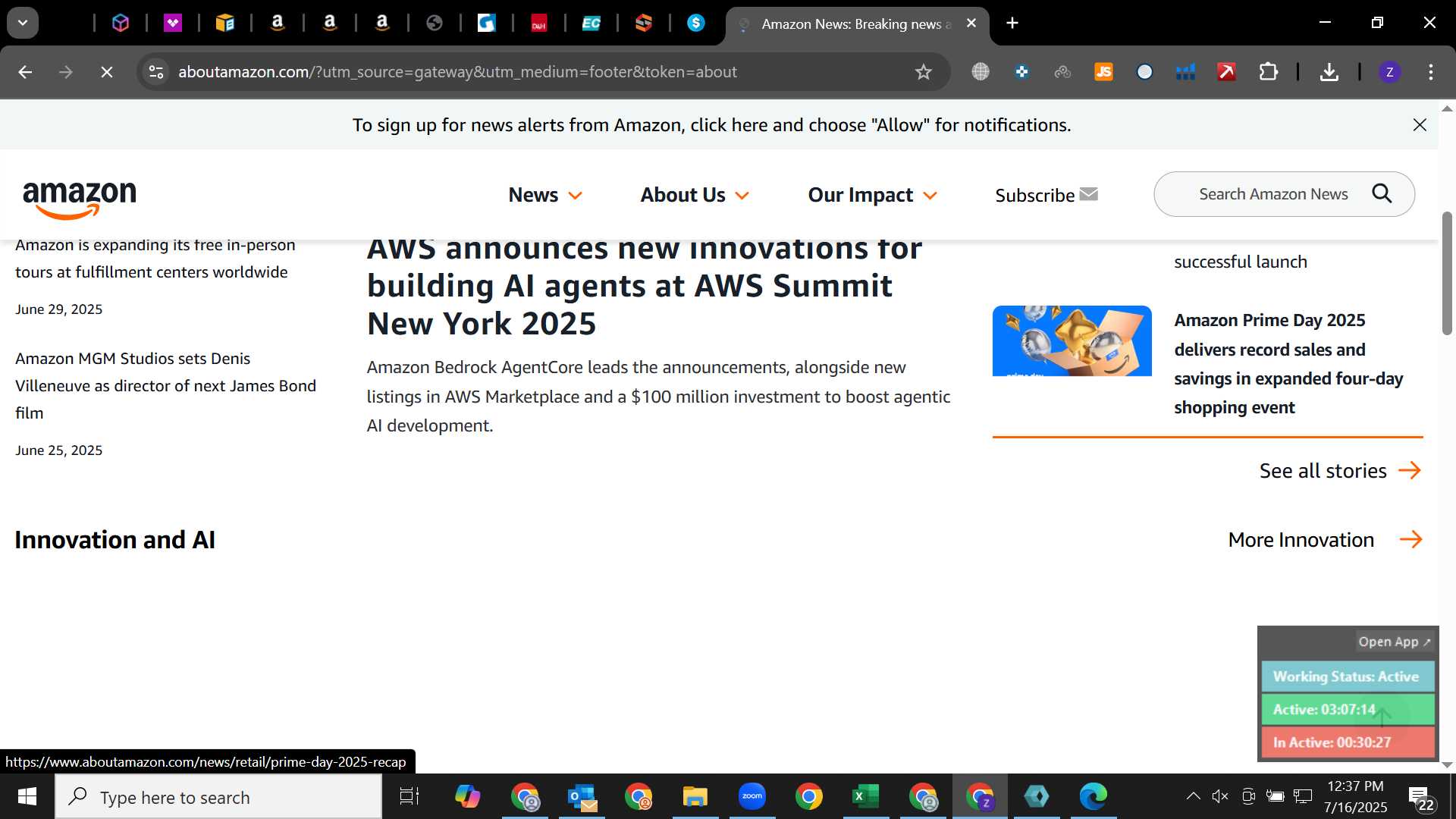Click See all stories link

click(x=1340, y=471)
